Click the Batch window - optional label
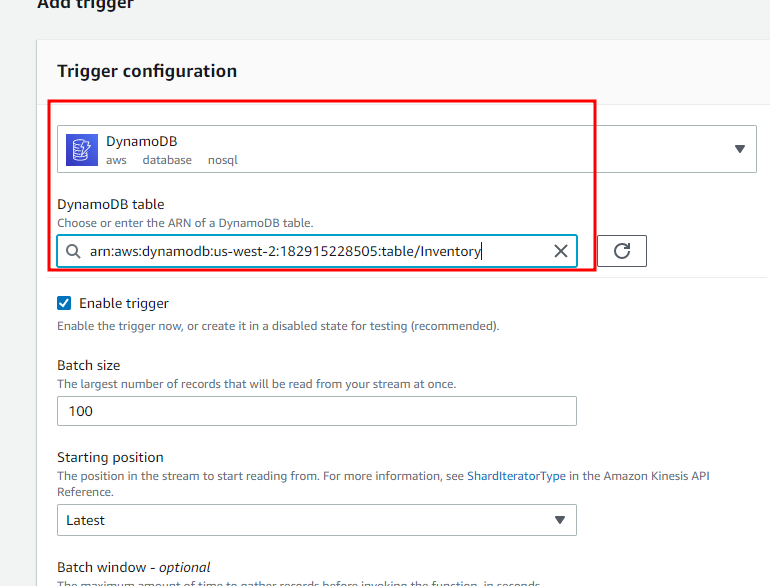The width and height of the screenshot is (770, 586). 134,567
